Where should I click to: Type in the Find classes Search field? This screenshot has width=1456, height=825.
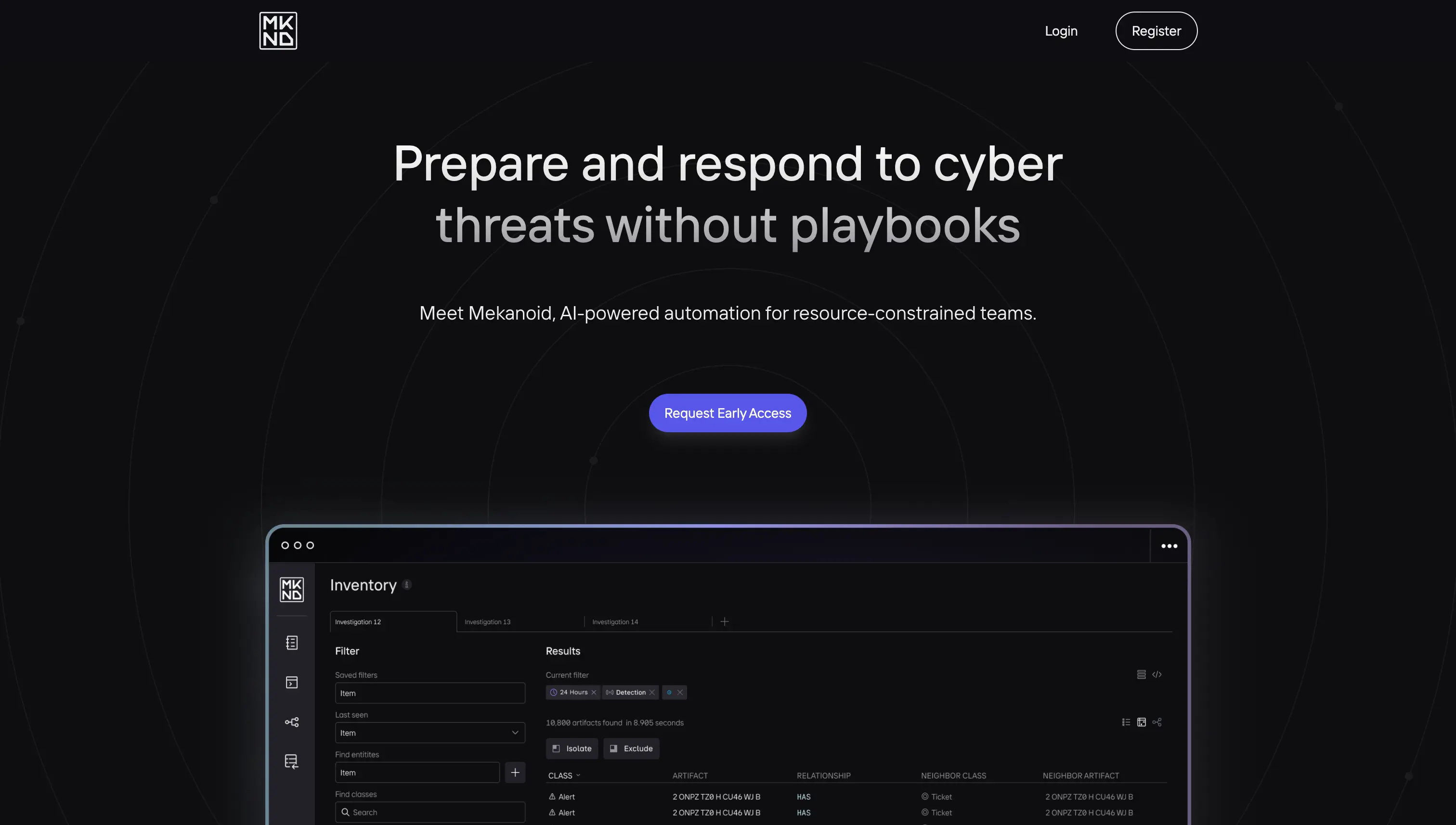430,812
